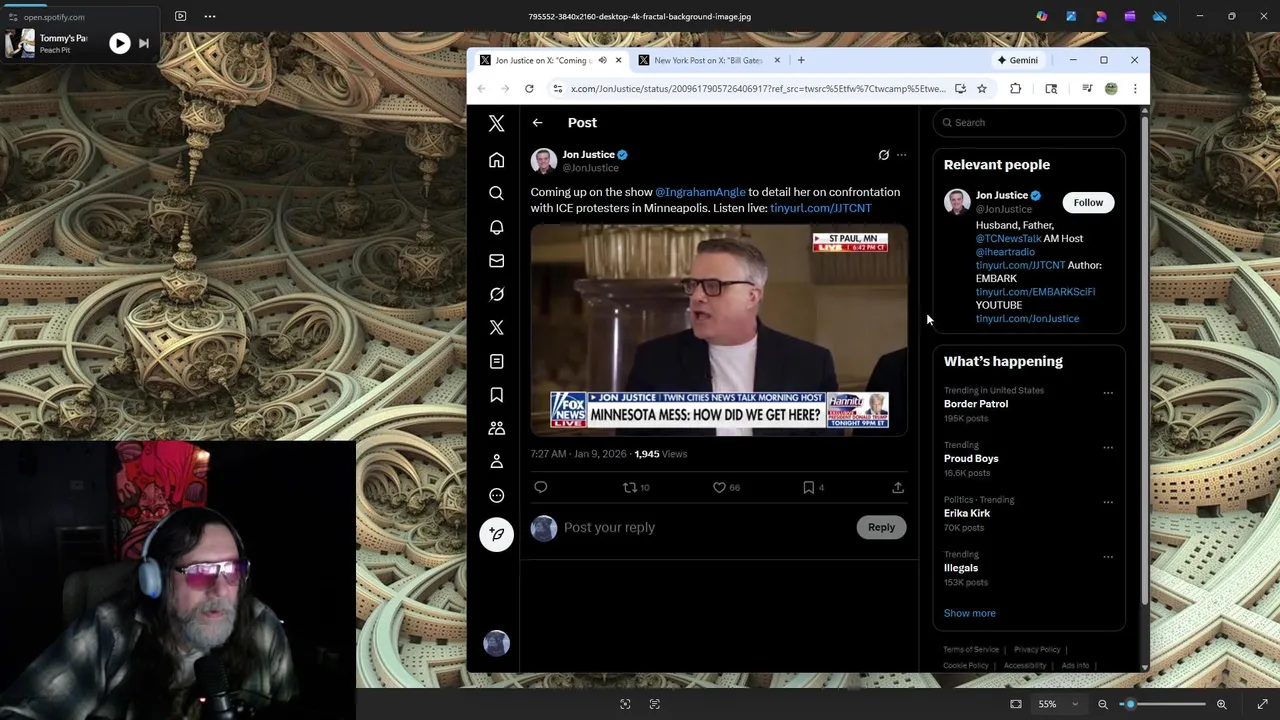Image resolution: width=1280 pixels, height=720 pixels.
Task: Open Grok explain icon on post
Action: tap(883, 155)
